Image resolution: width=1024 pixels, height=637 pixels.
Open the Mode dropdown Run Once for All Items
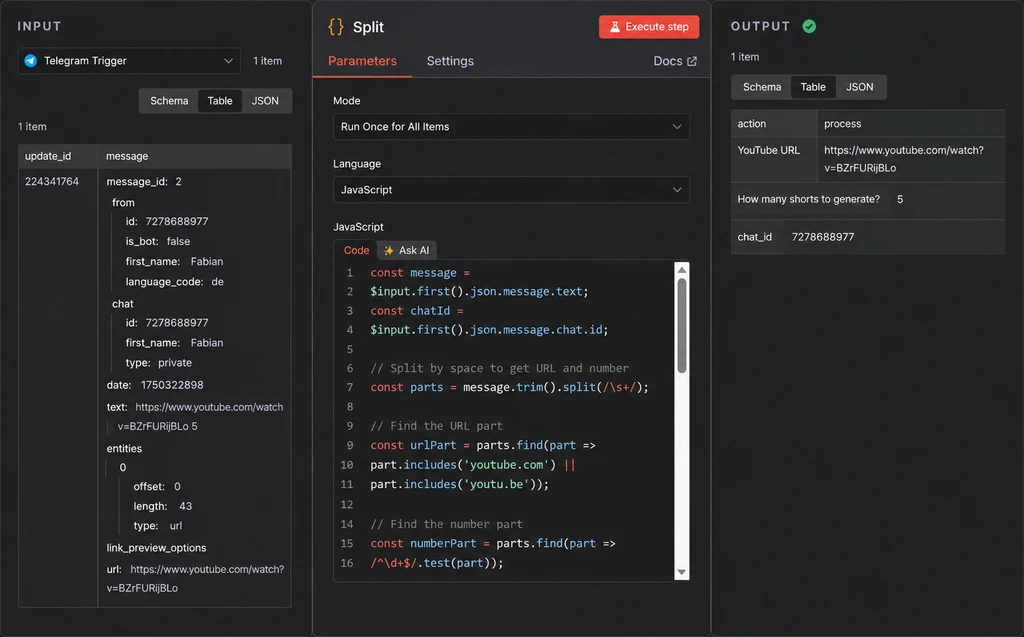(511, 127)
